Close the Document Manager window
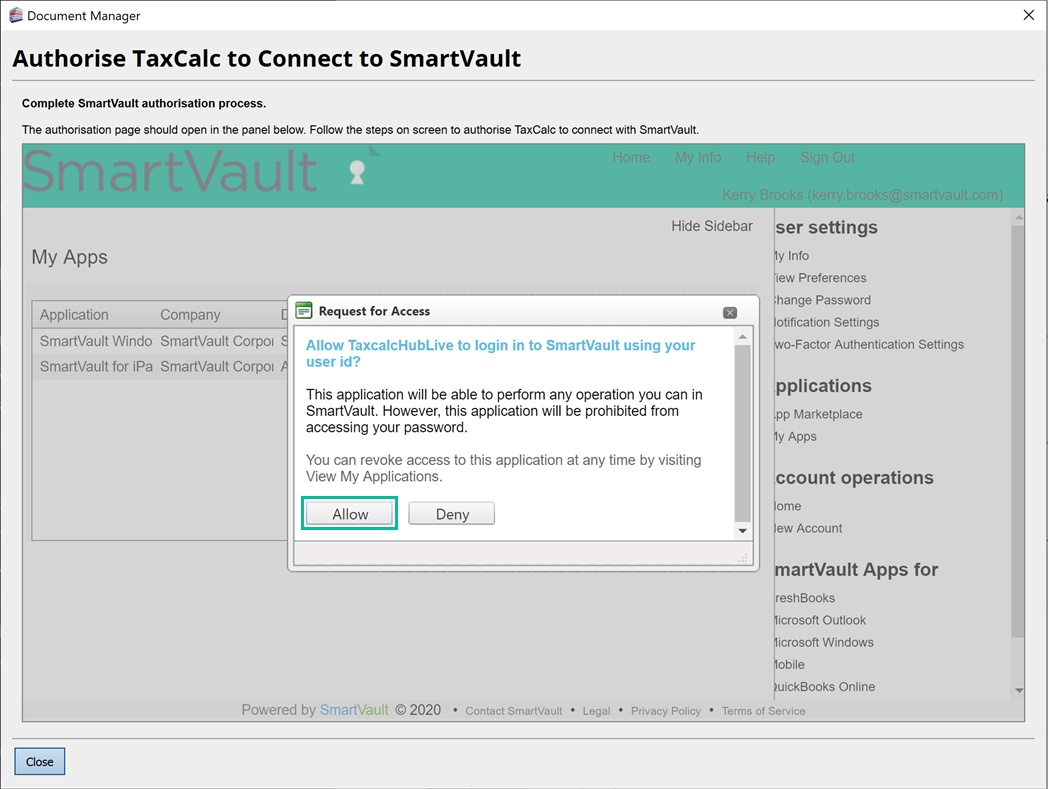This screenshot has width=1048, height=789. click(x=1029, y=15)
